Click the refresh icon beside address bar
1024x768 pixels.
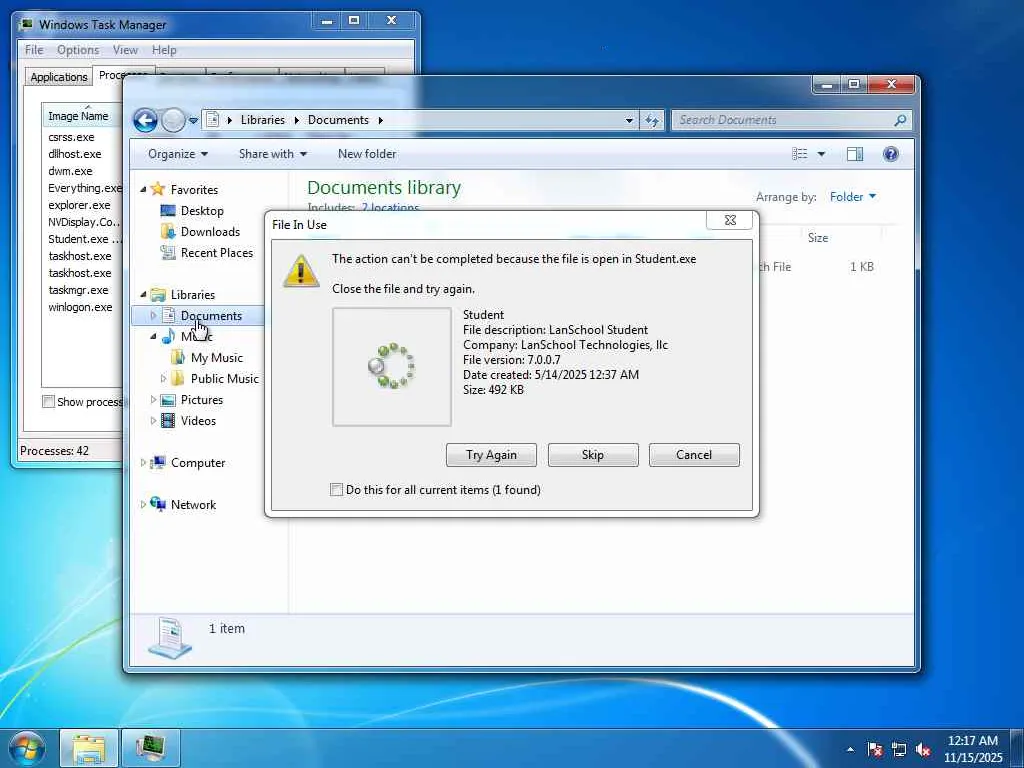[652, 120]
